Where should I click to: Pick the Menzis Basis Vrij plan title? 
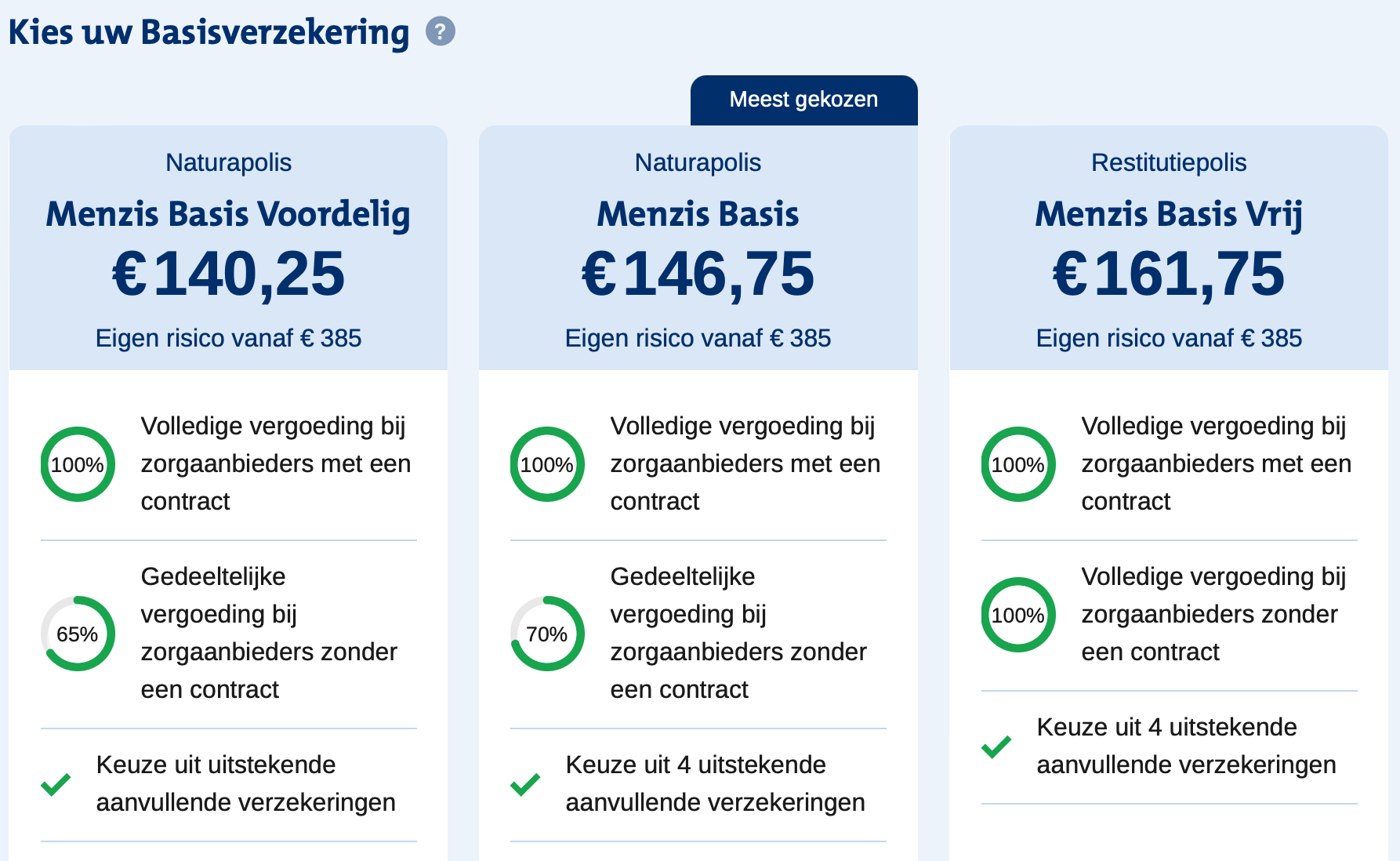(x=1168, y=214)
